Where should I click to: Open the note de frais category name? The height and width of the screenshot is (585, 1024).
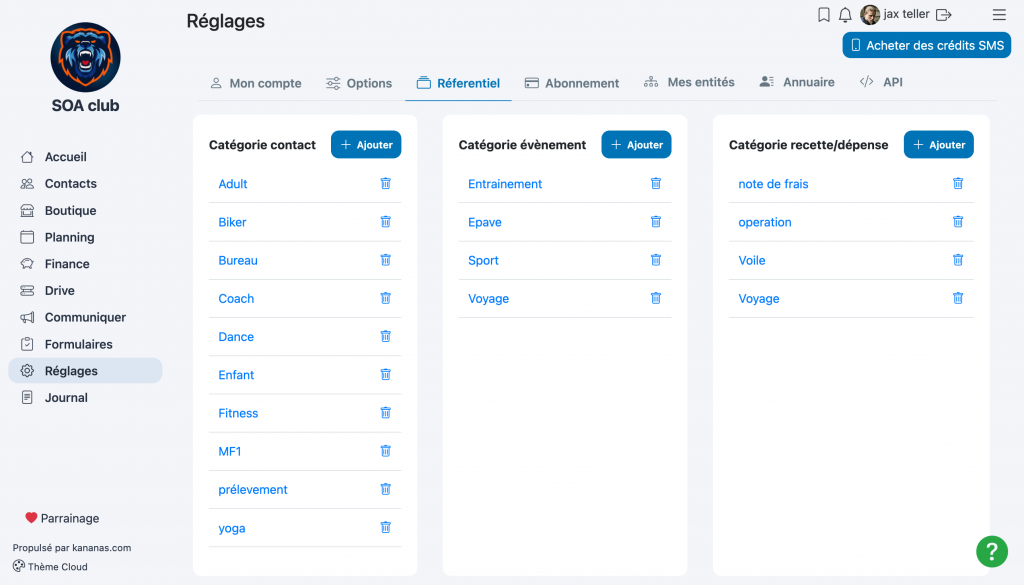tap(773, 184)
